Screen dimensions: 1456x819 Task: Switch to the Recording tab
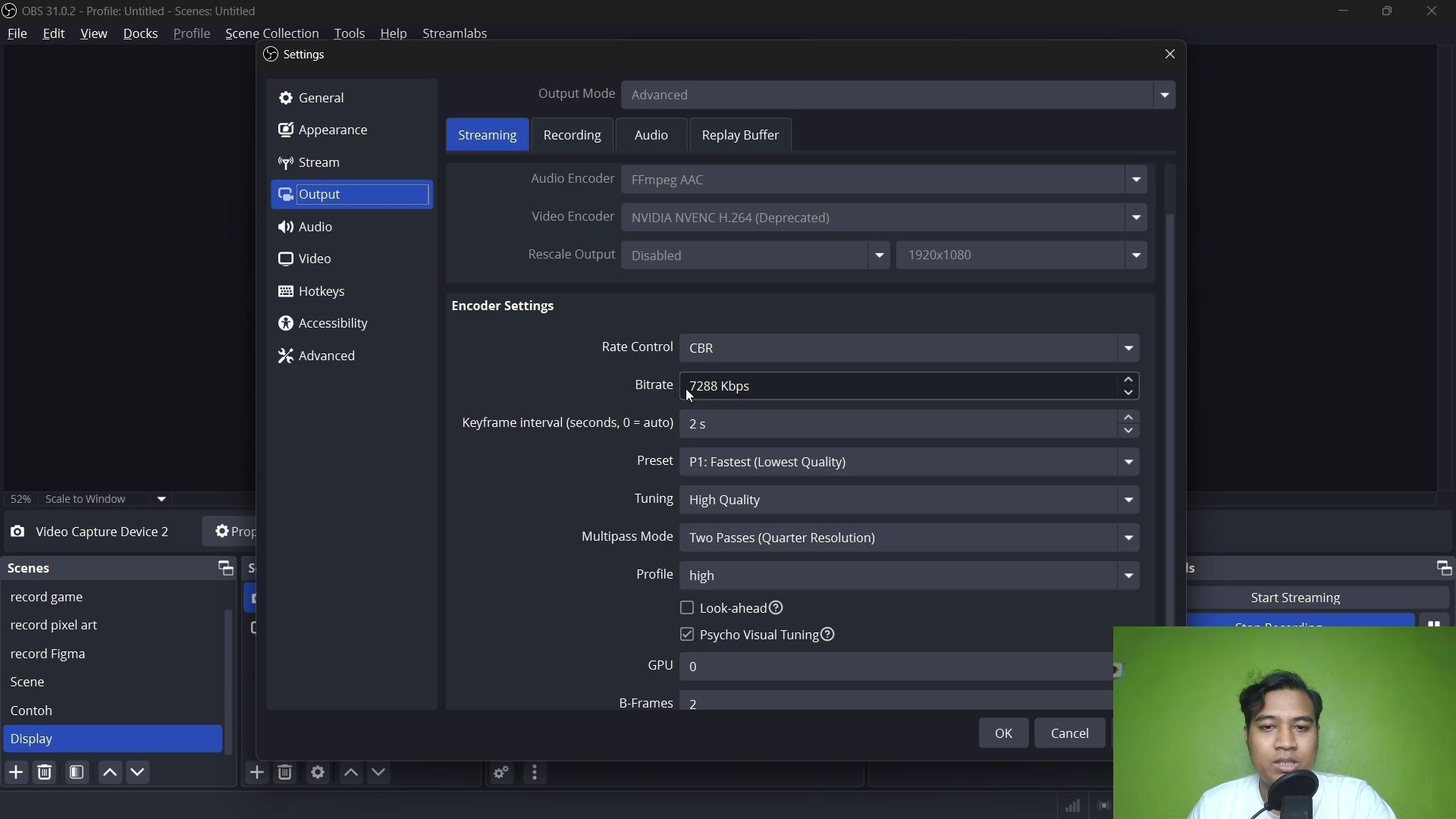(573, 136)
